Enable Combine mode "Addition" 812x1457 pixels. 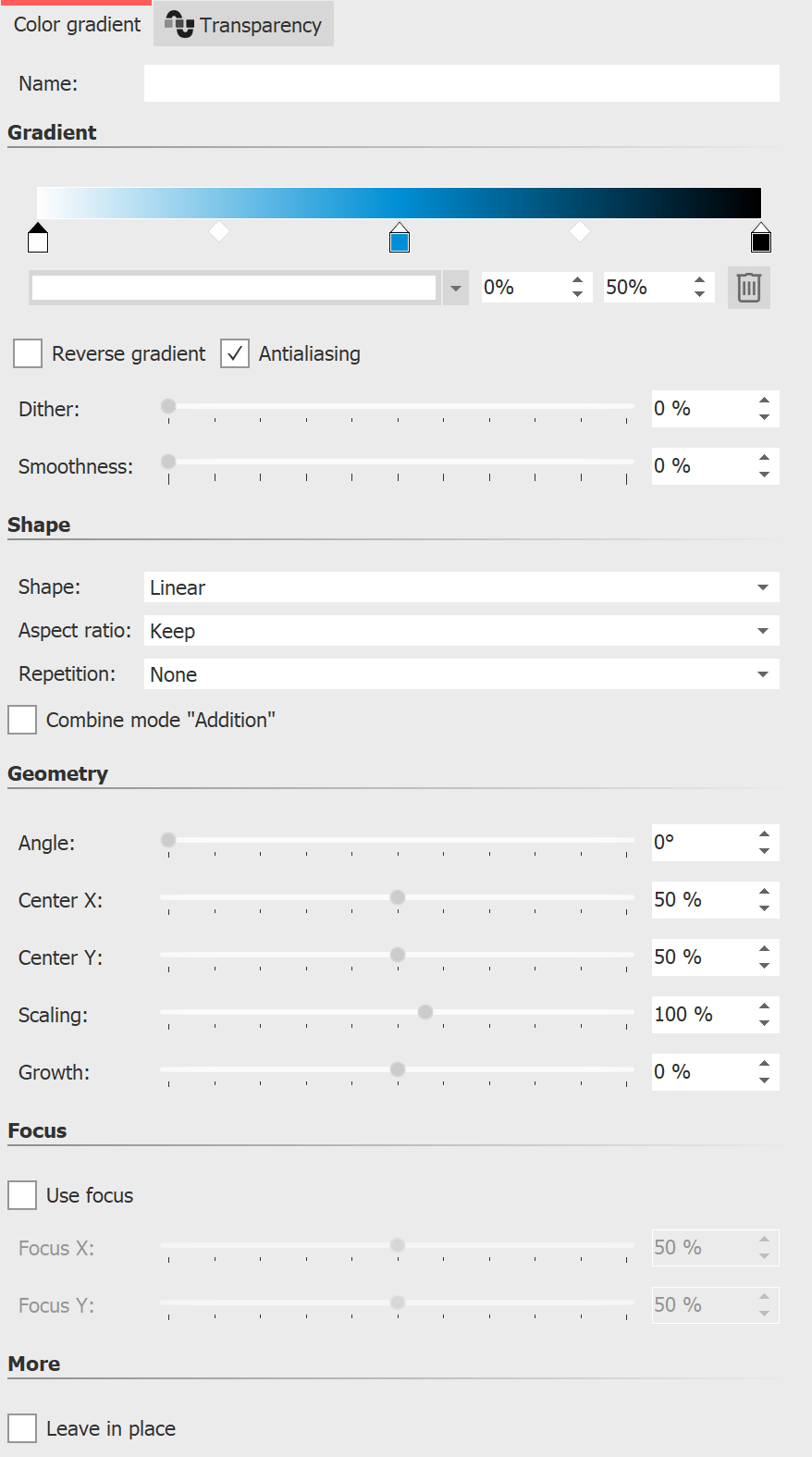click(21, 719)
